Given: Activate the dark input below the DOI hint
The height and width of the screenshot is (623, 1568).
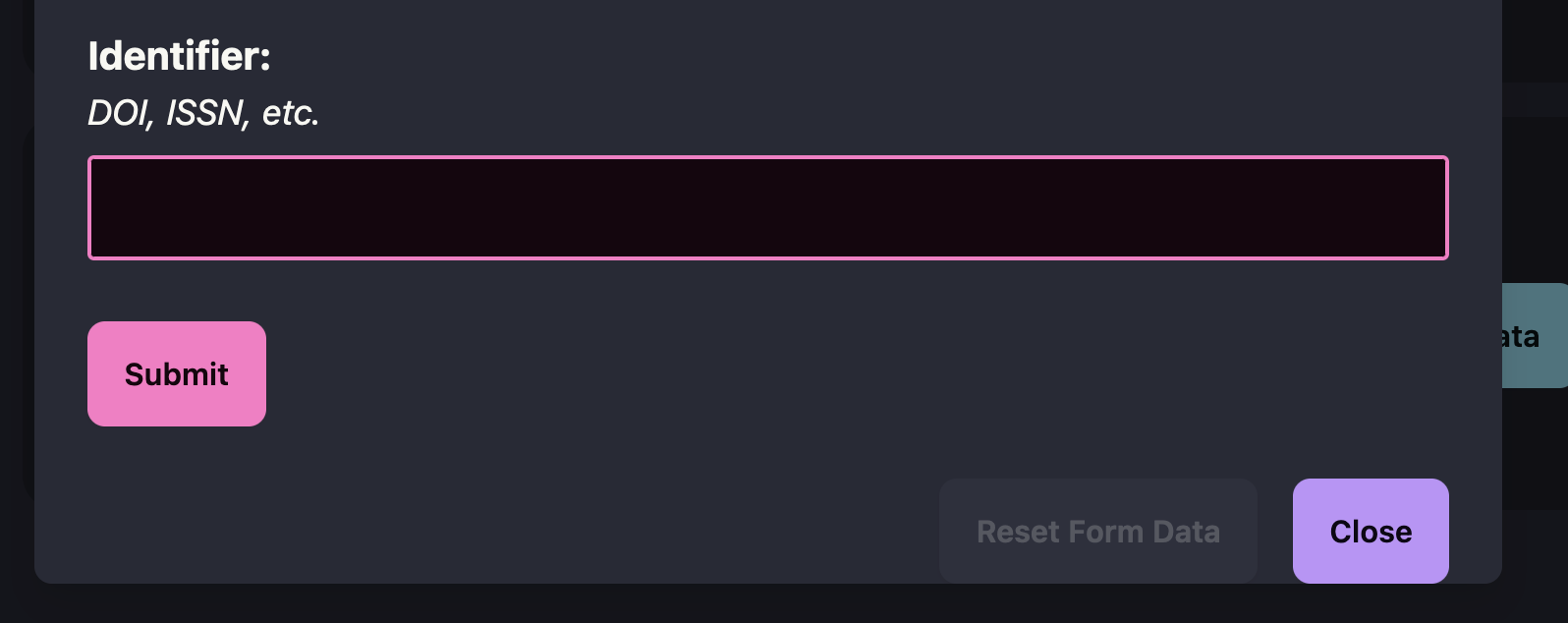Looking at the screenshot, I should tap(767, 207).
